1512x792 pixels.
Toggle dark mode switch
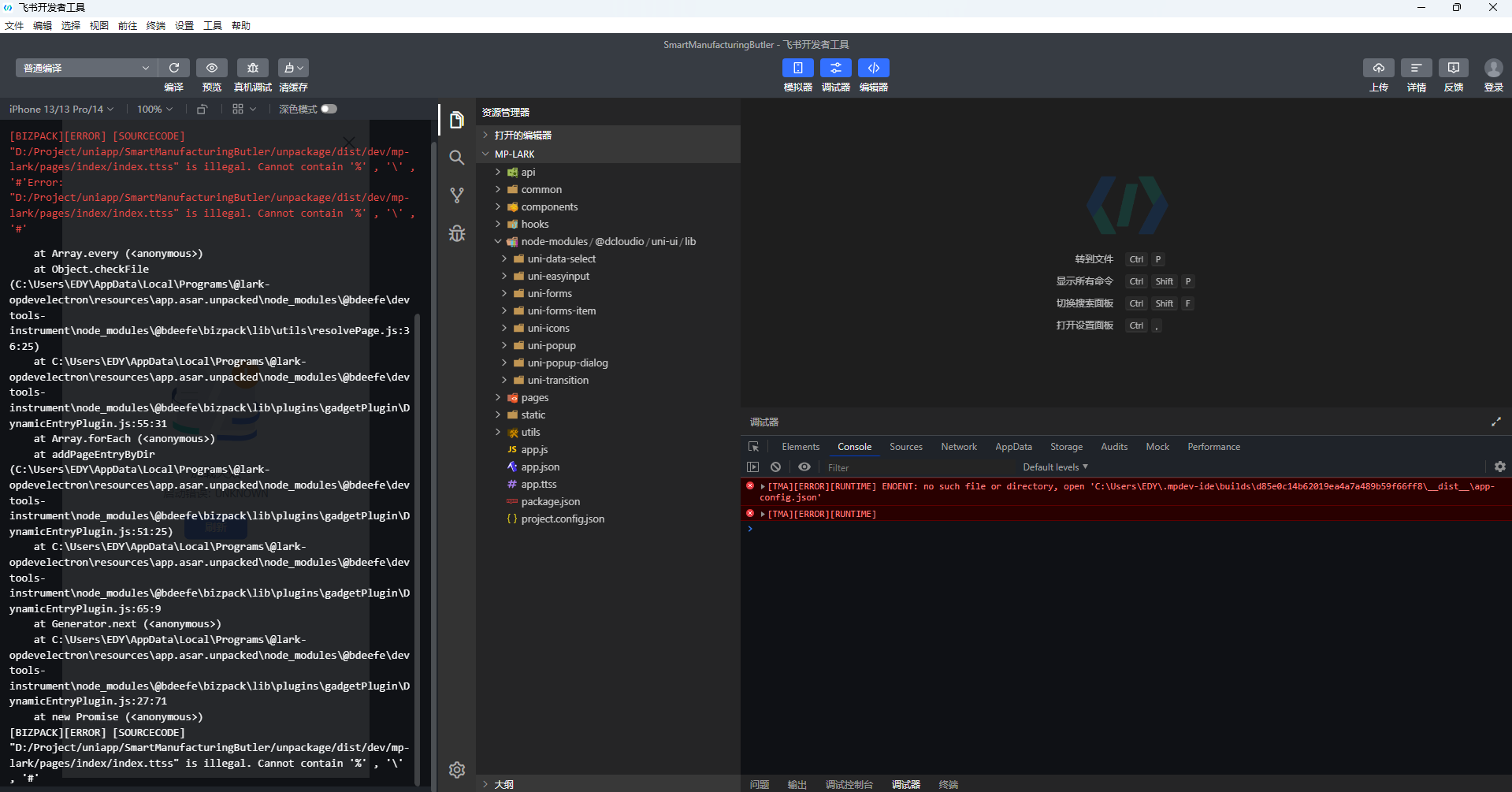[x=329, y=109]
